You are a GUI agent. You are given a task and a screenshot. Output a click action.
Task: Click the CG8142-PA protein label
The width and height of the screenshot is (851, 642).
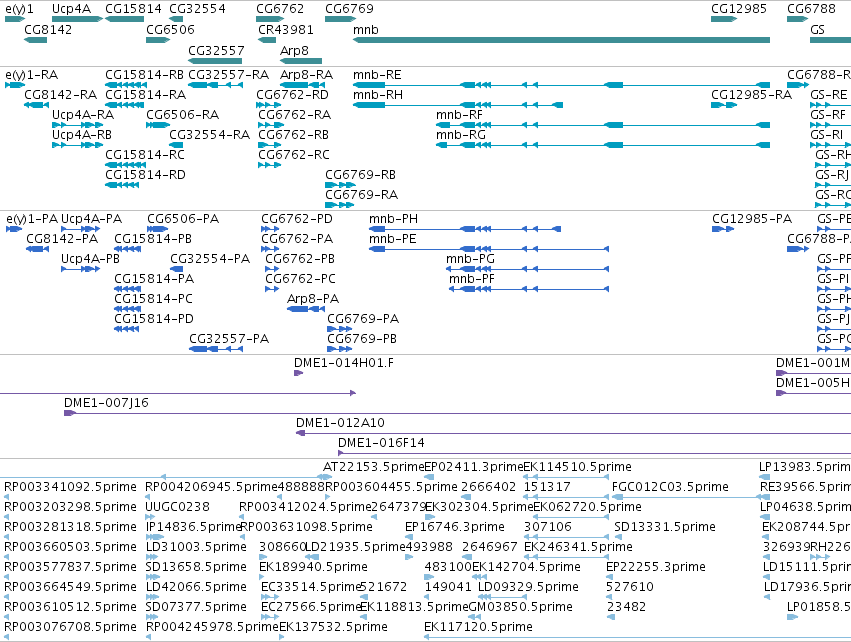click(62, 239)
